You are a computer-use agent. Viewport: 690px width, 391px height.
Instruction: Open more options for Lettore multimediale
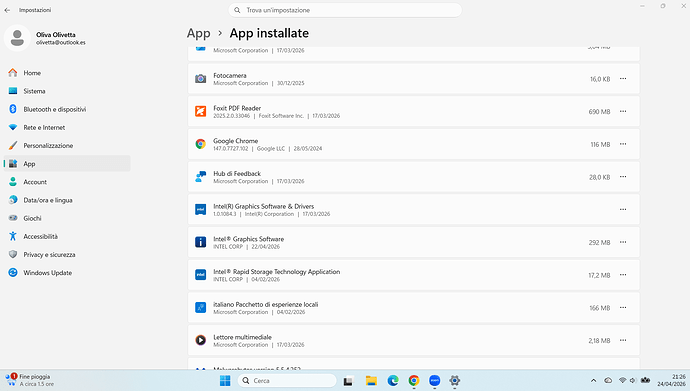tap(623, 340)
